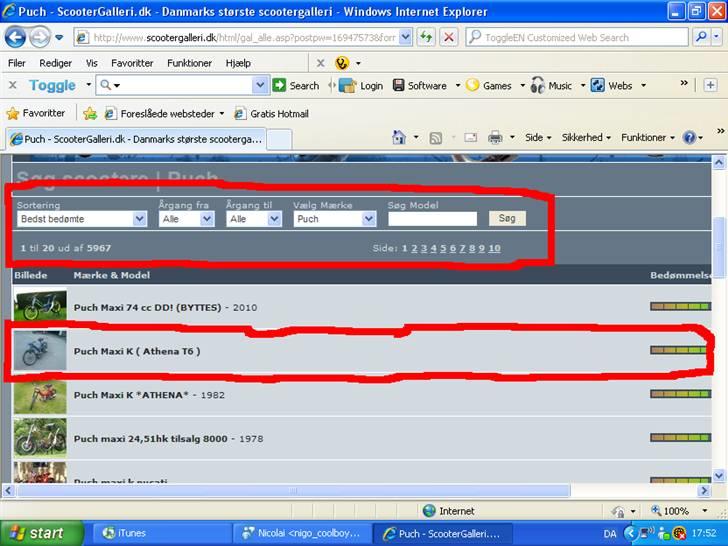
Task: Click the Stop loading red X icon
Action: click(x=449, y=37)
